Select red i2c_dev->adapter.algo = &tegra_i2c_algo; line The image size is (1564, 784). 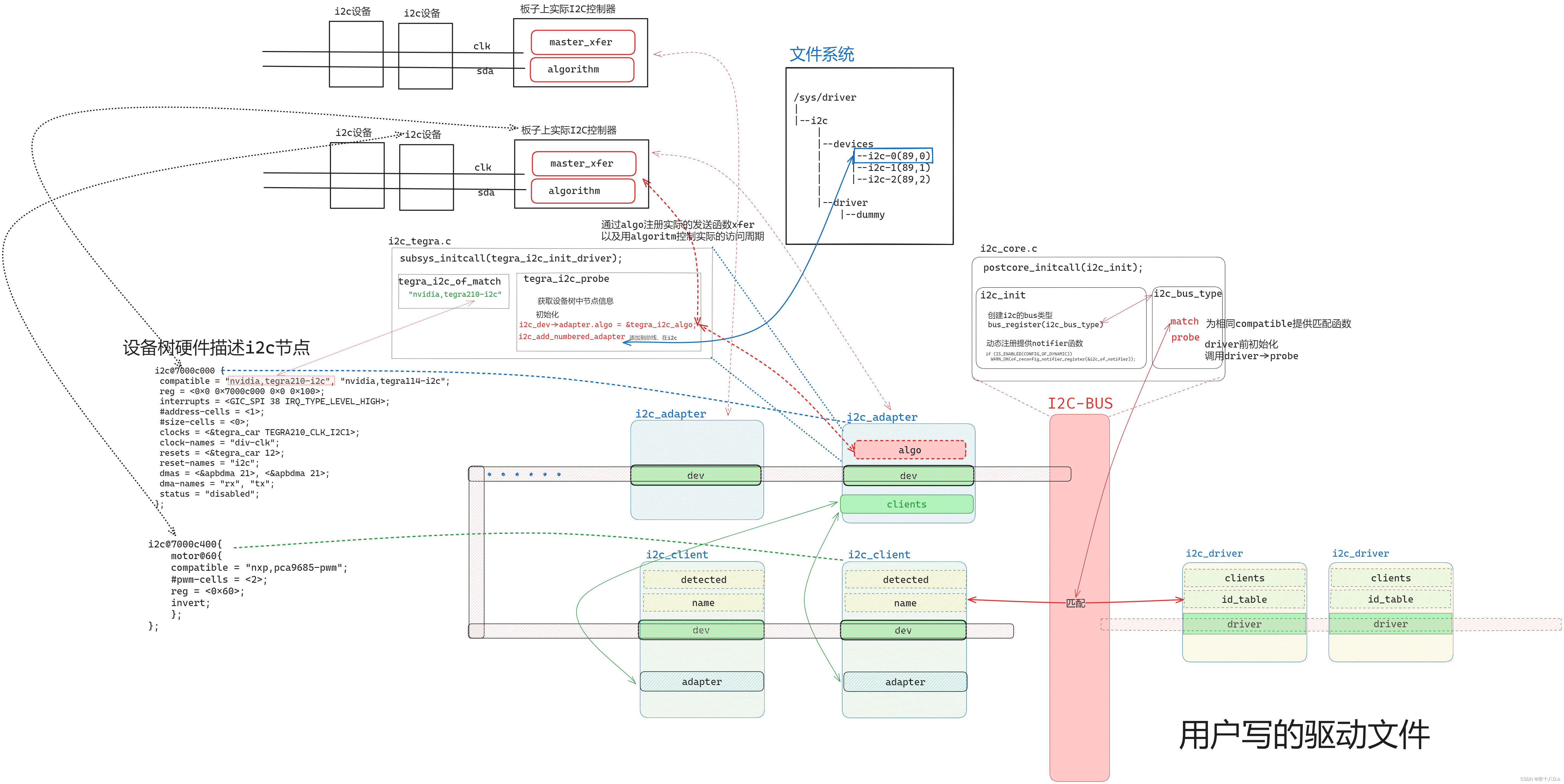pyautogui.click(x=607, y=325)
